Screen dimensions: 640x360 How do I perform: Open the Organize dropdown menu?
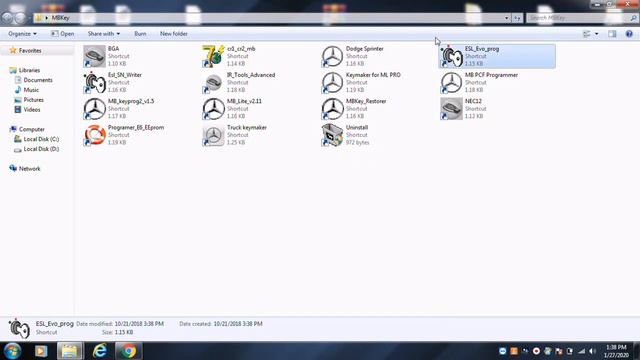22,34
